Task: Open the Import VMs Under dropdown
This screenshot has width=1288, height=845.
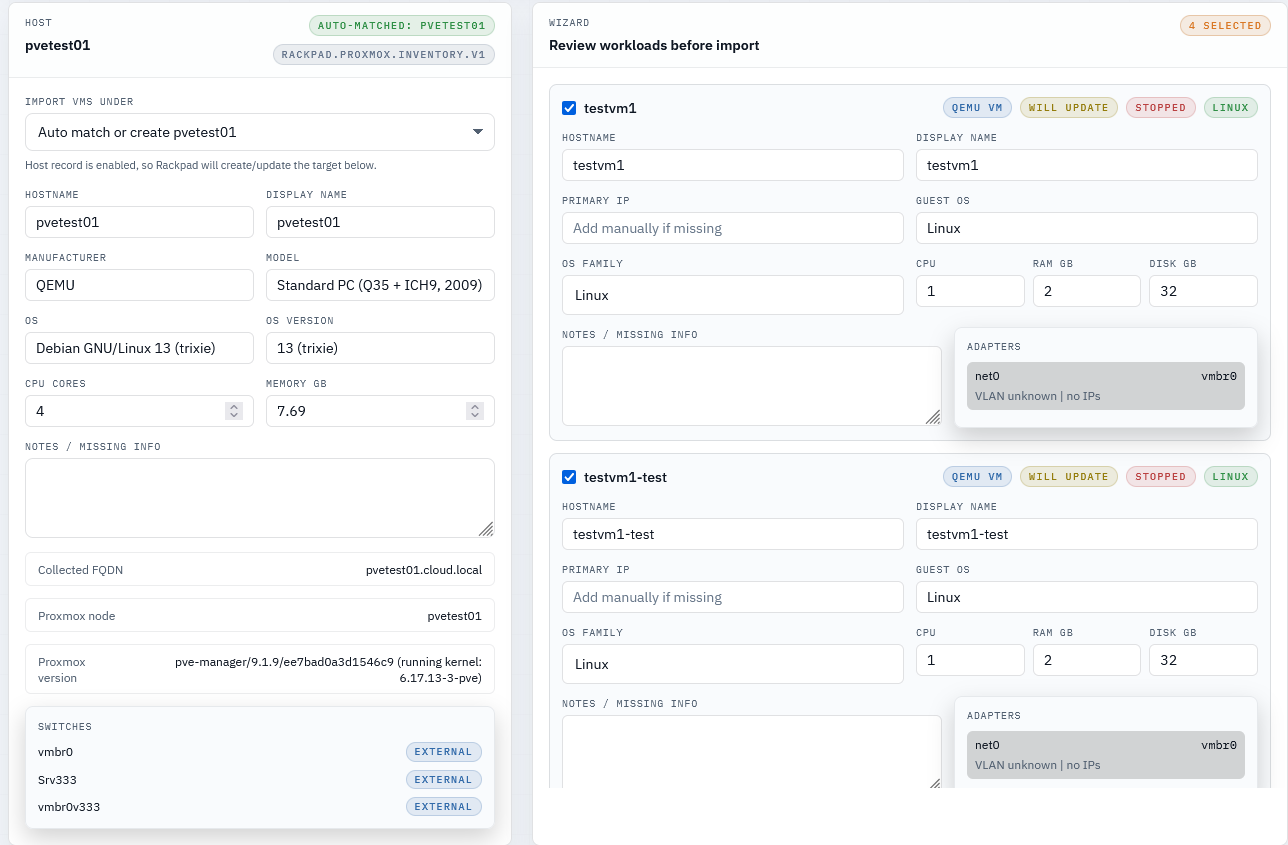Action: (260, 132)
